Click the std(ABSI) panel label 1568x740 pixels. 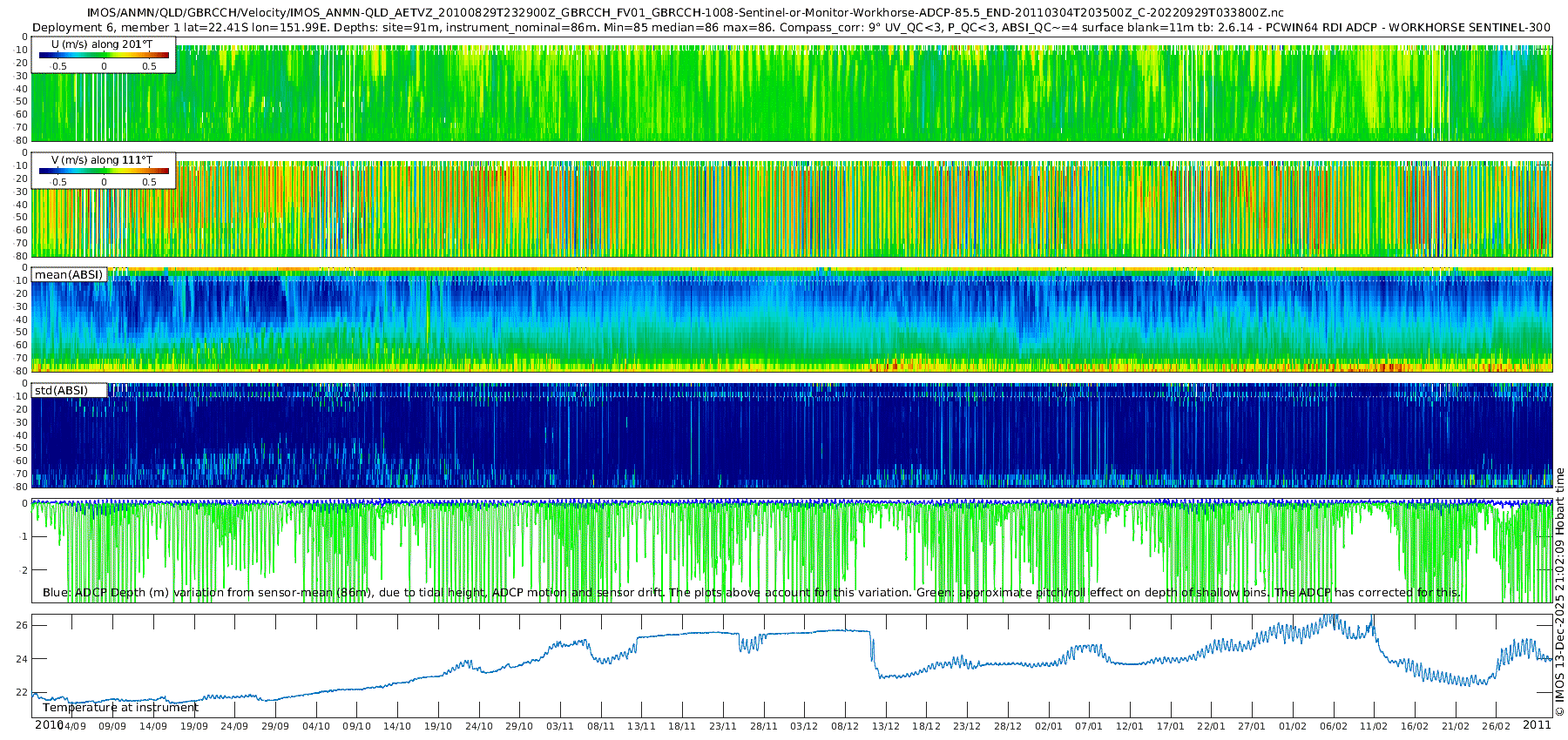61,391
